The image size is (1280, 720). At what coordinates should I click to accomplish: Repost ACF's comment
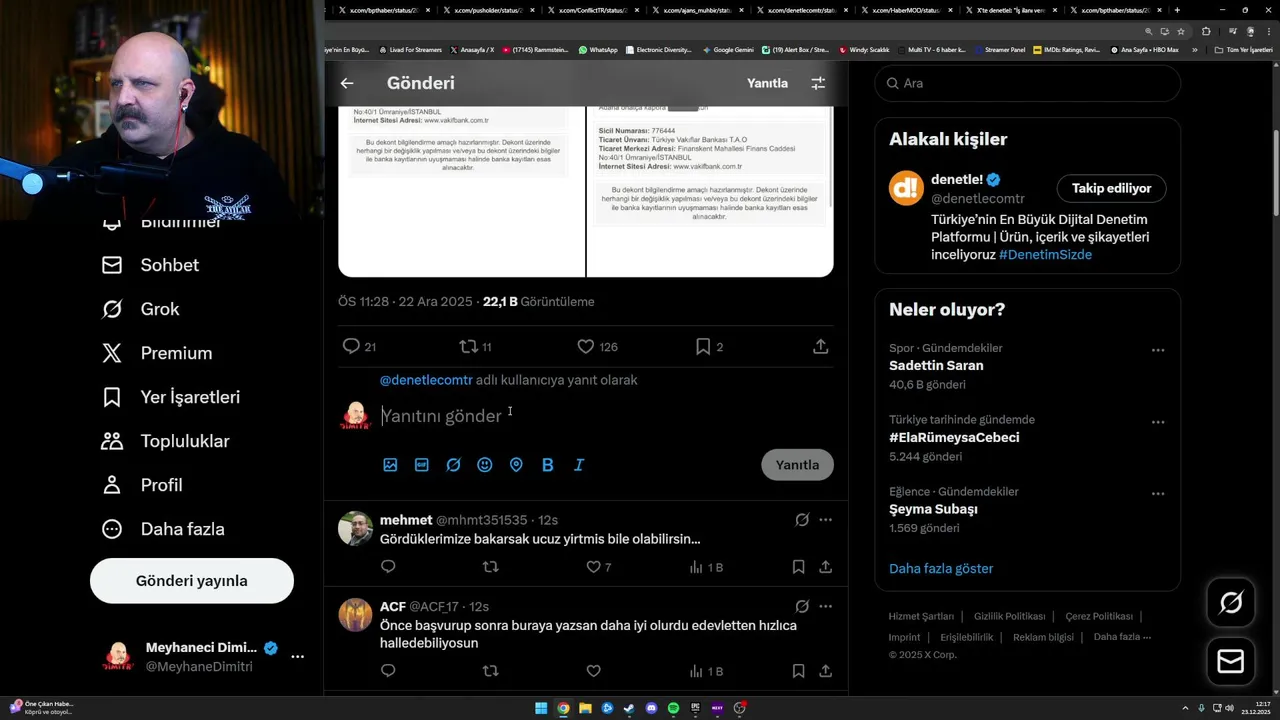pyautogui.click(x=490, y=671)
